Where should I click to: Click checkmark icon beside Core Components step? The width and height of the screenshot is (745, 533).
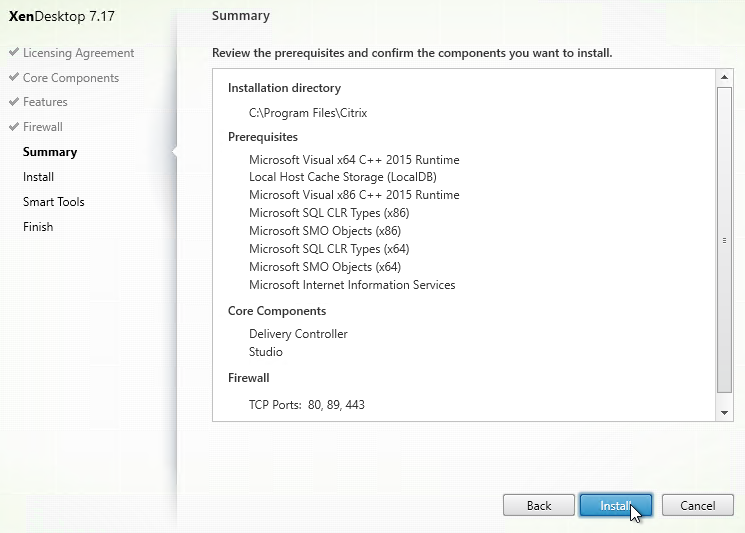coord(14,76)
